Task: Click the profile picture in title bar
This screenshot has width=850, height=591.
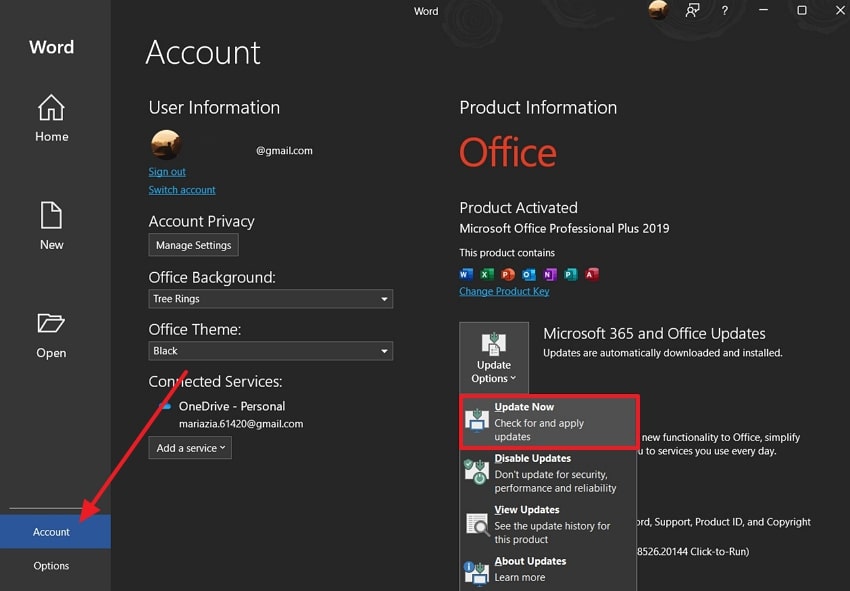Action: point(658,11)
